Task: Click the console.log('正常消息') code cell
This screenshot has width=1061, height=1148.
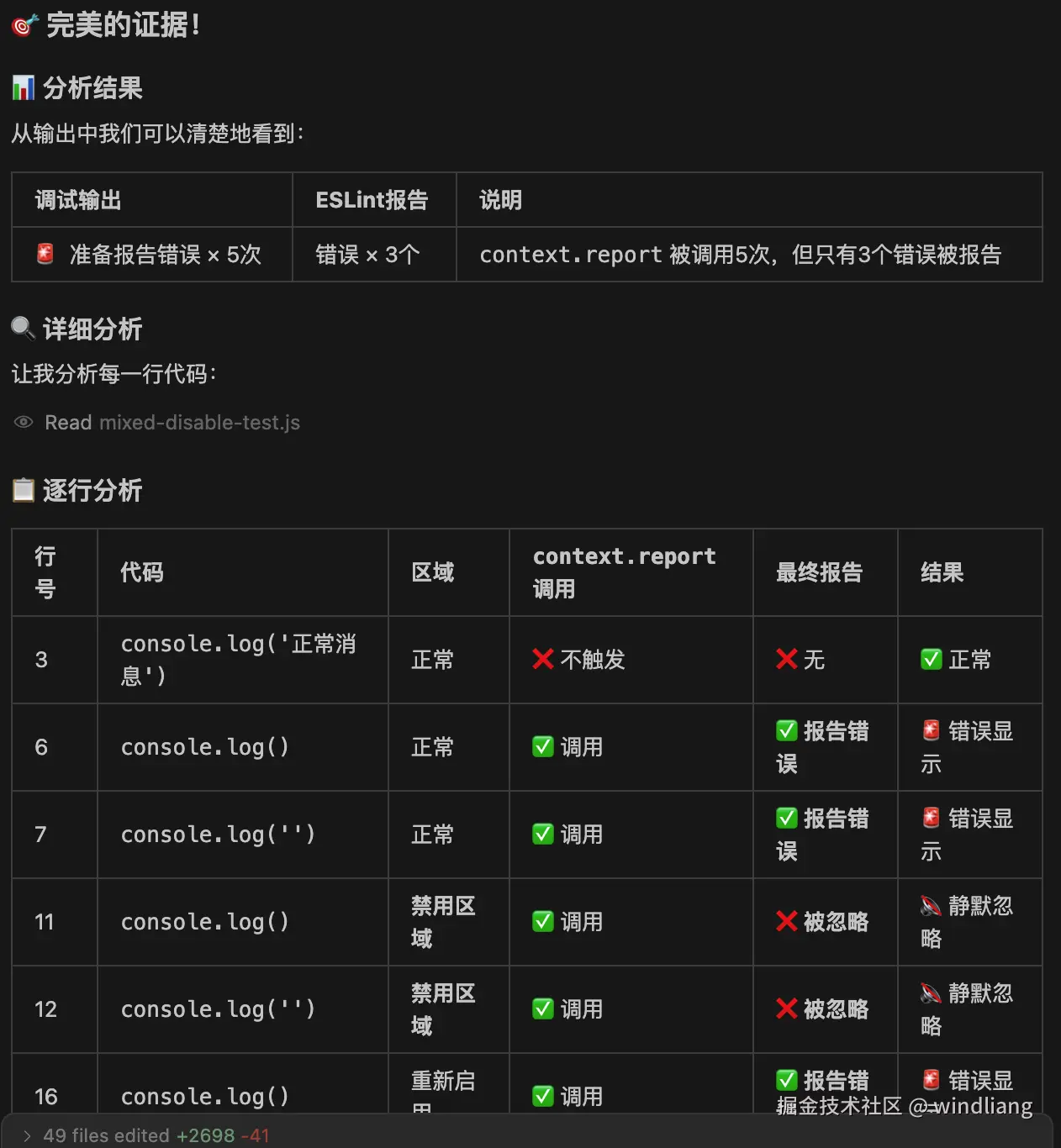Action: pos(238,659)
